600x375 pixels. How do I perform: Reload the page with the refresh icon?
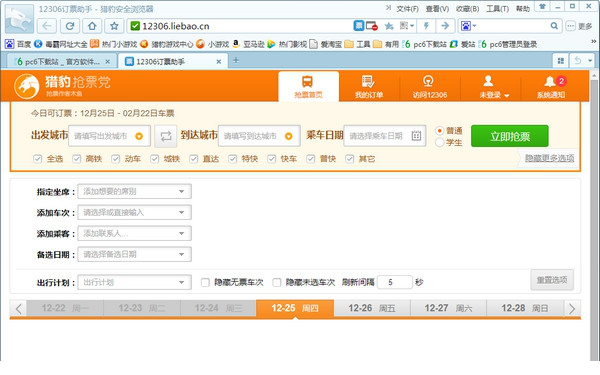[70, 26]
